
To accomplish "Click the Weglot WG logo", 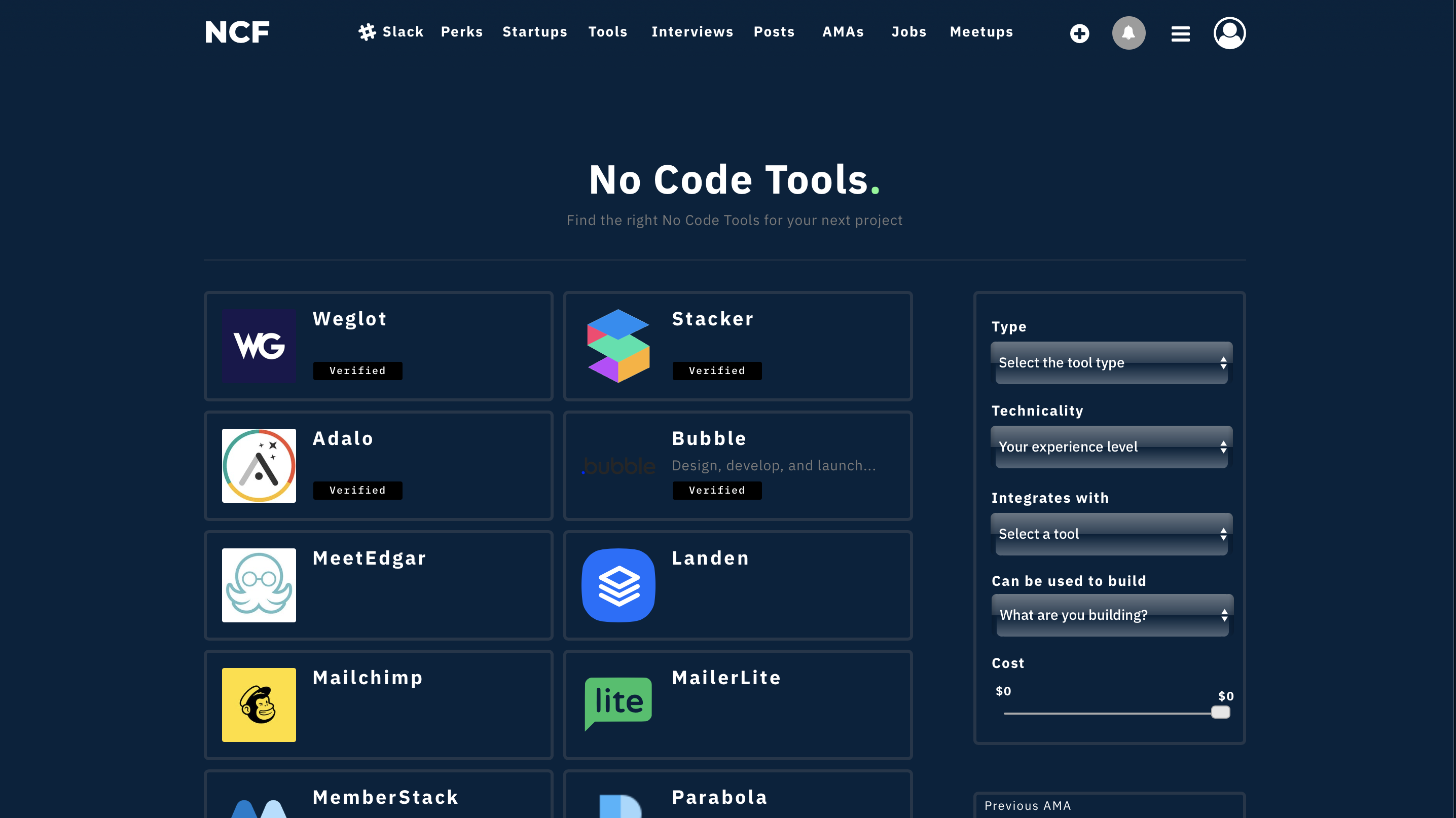I will coord(259,346).
